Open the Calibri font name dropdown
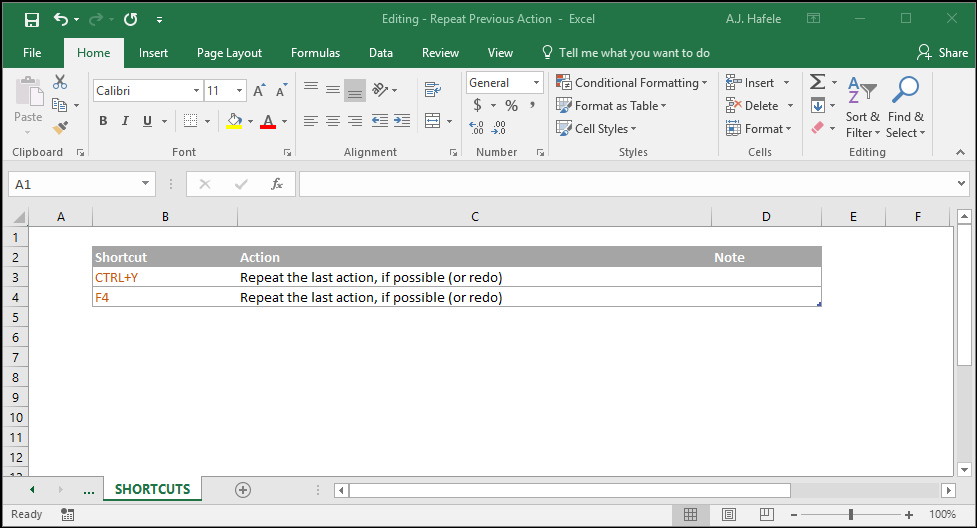 pyautogui.click(x=196, y=91)
